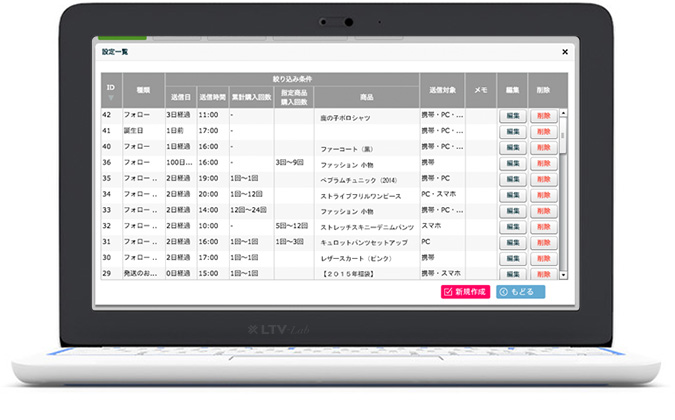The height and width of the screenshot is (420, 675).
Task: Select product ペプラムチュニック (2014) cell
Action: tap(367, 180)
